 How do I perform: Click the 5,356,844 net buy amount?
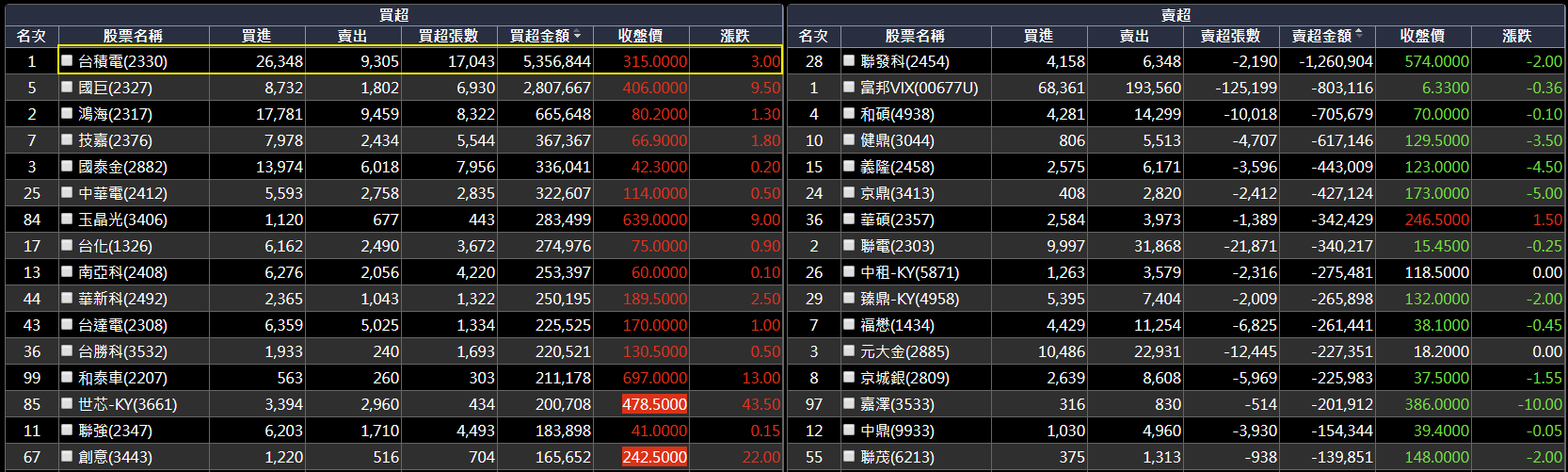[557, 61]
